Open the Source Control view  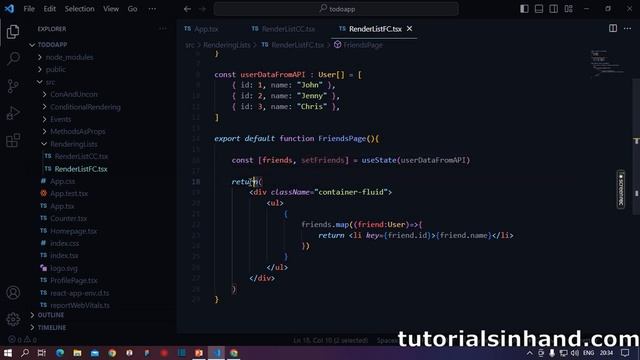[x=13, y=86]
